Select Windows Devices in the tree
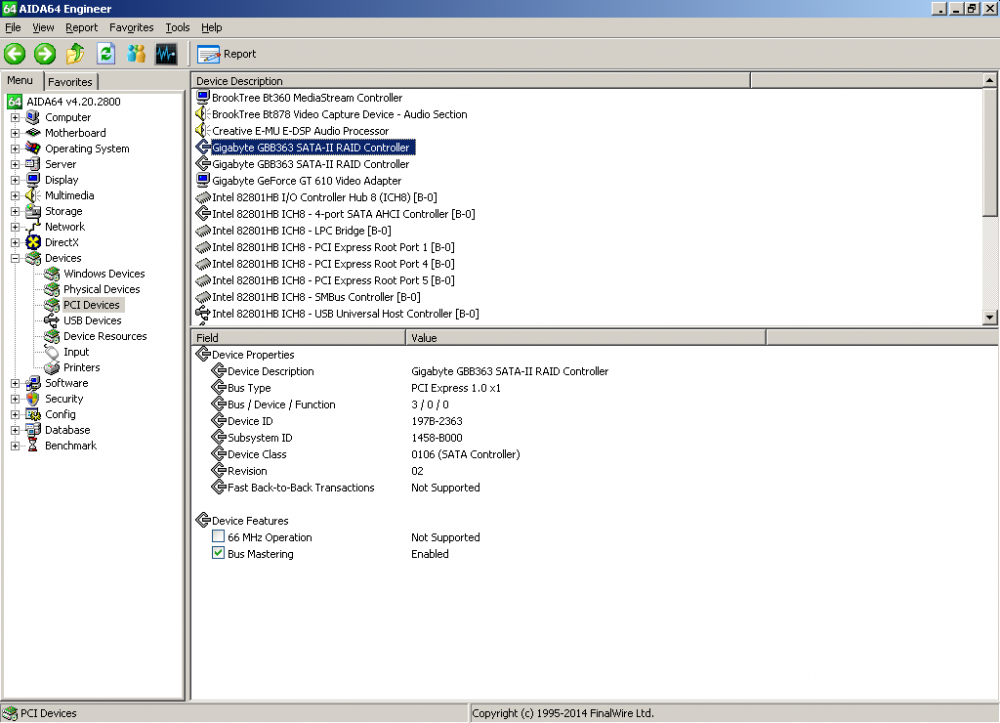Viewport: 1000px width, 723px height. coord(104,274)
